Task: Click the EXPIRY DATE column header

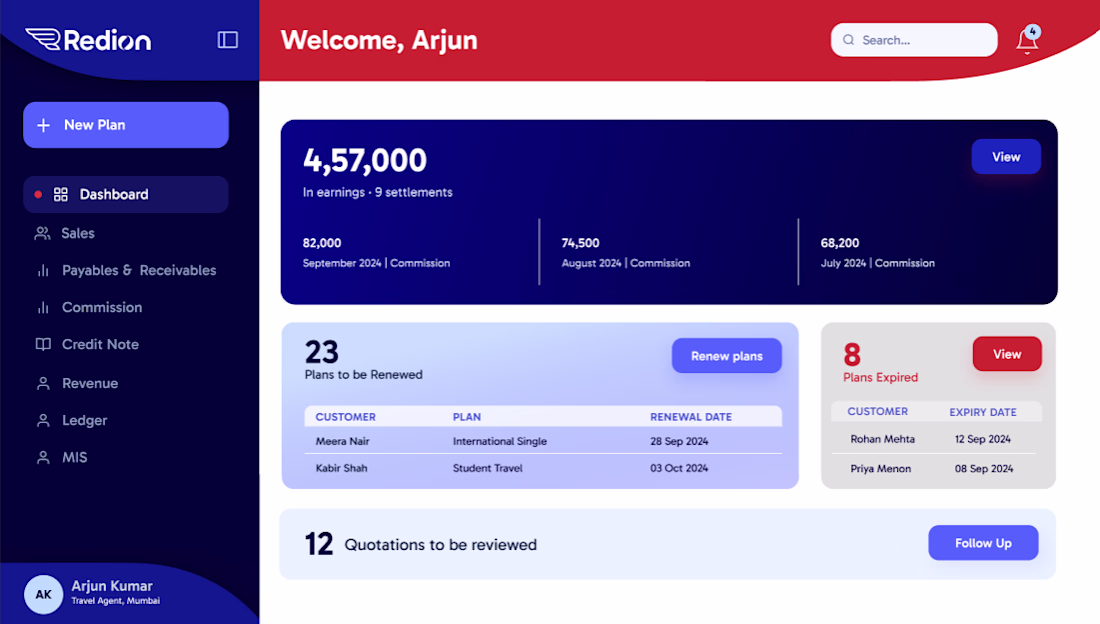Action: 983,412
